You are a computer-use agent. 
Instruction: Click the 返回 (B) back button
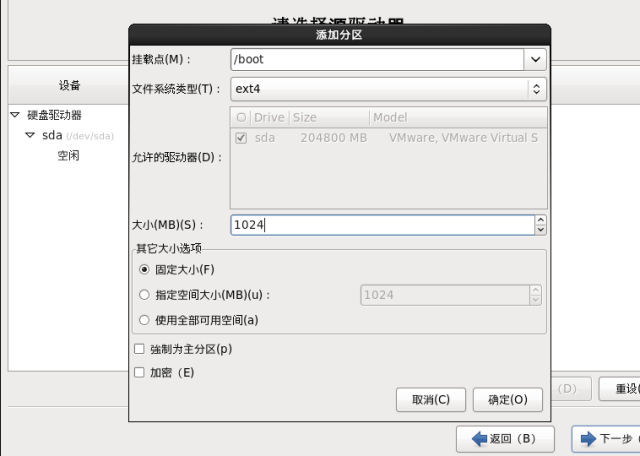click(x=505, y=439)
